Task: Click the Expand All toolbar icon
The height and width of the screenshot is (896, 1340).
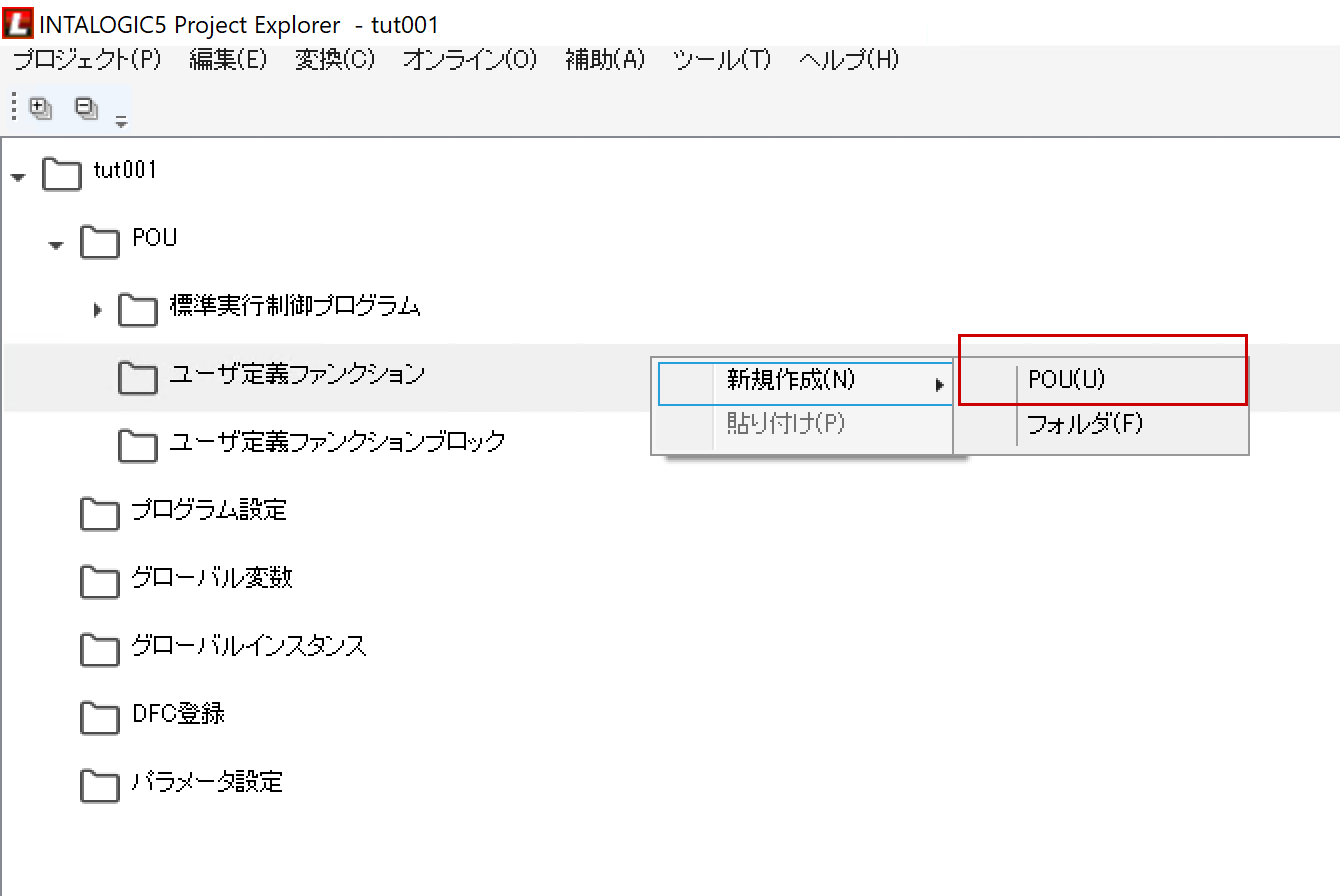Action: 41,108
